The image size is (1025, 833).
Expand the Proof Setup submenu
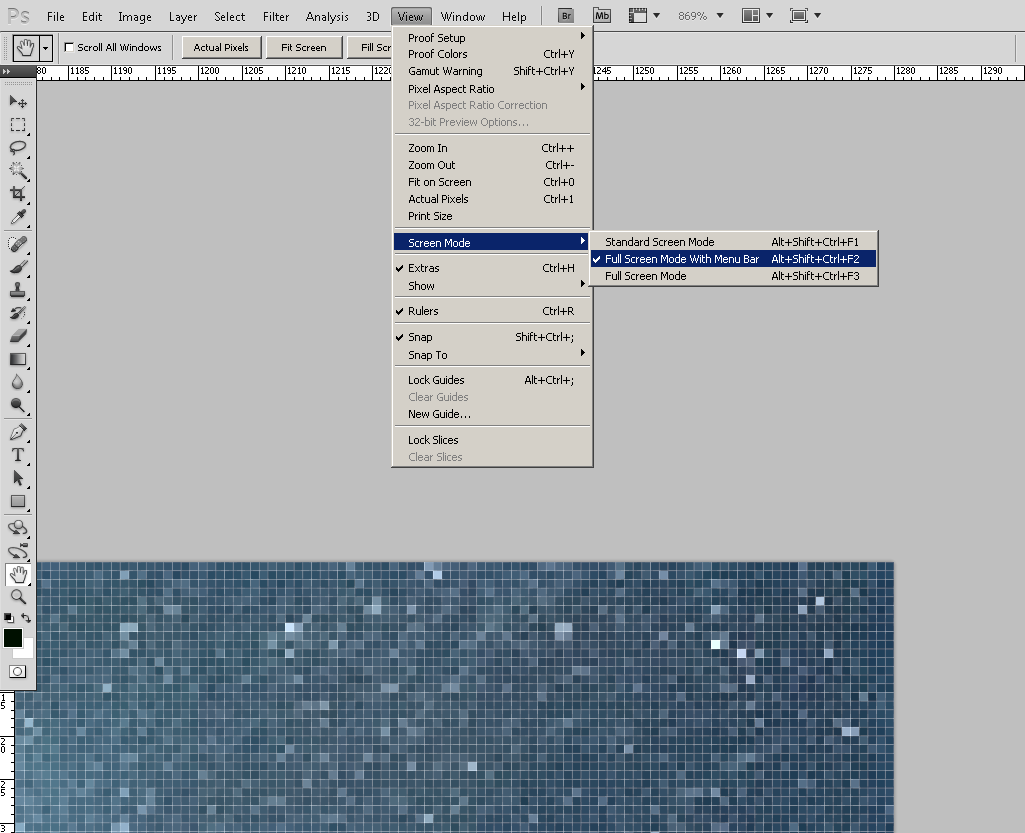pos(492,37)
